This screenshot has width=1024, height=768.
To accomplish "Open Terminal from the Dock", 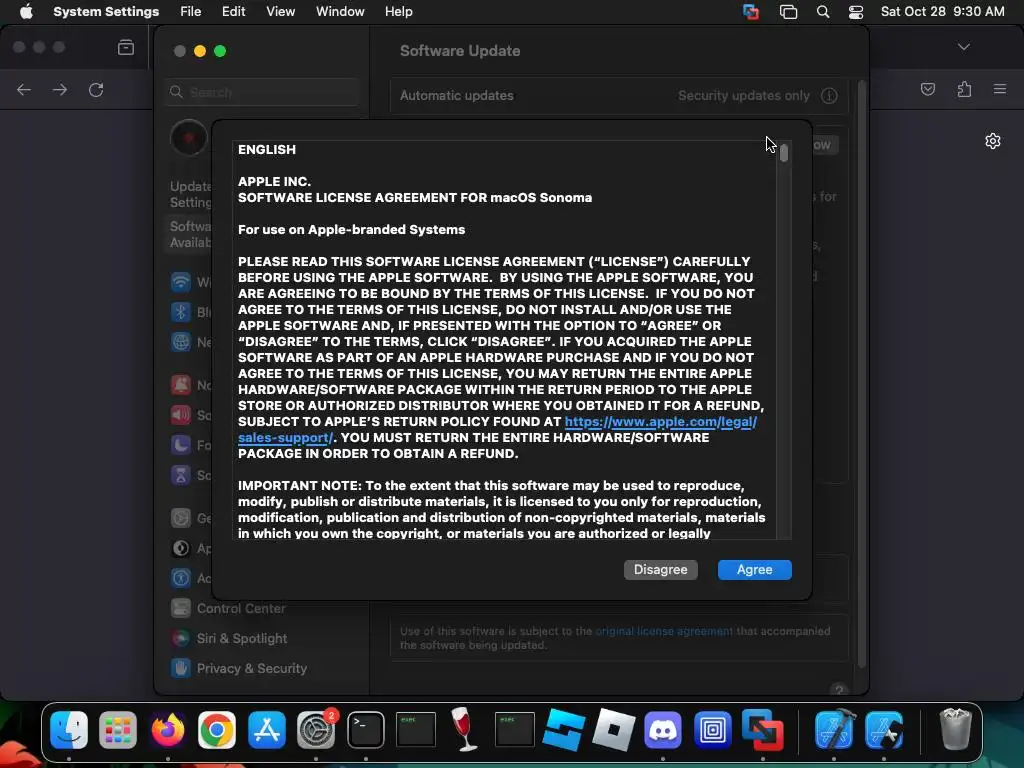I will pos(366,729).
